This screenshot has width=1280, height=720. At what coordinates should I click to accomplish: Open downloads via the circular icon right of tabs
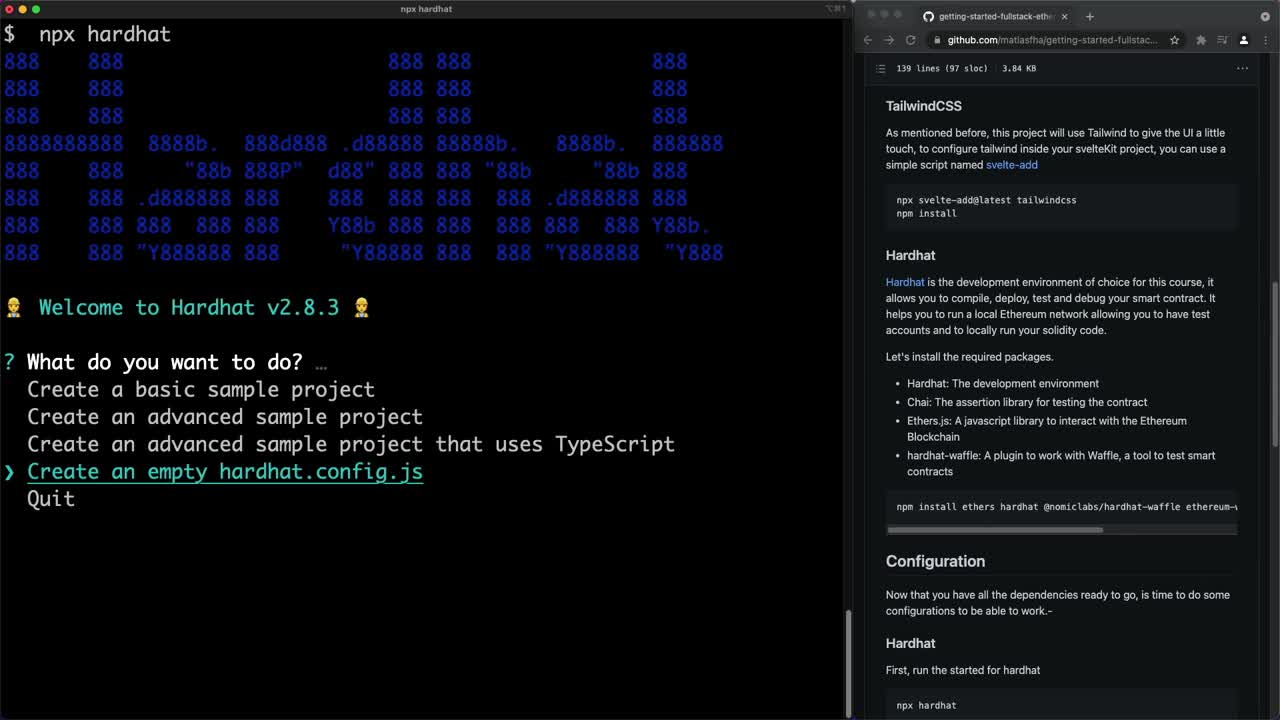1264,16
